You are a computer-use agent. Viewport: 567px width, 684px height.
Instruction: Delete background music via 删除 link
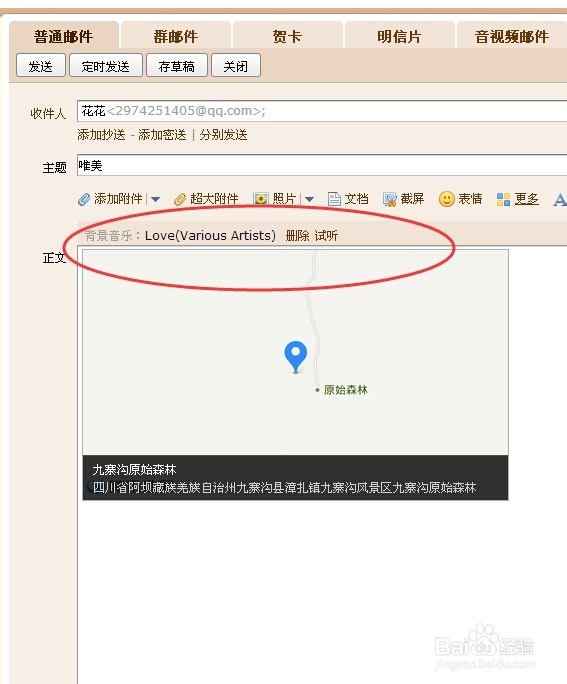(x=297, y=236)
